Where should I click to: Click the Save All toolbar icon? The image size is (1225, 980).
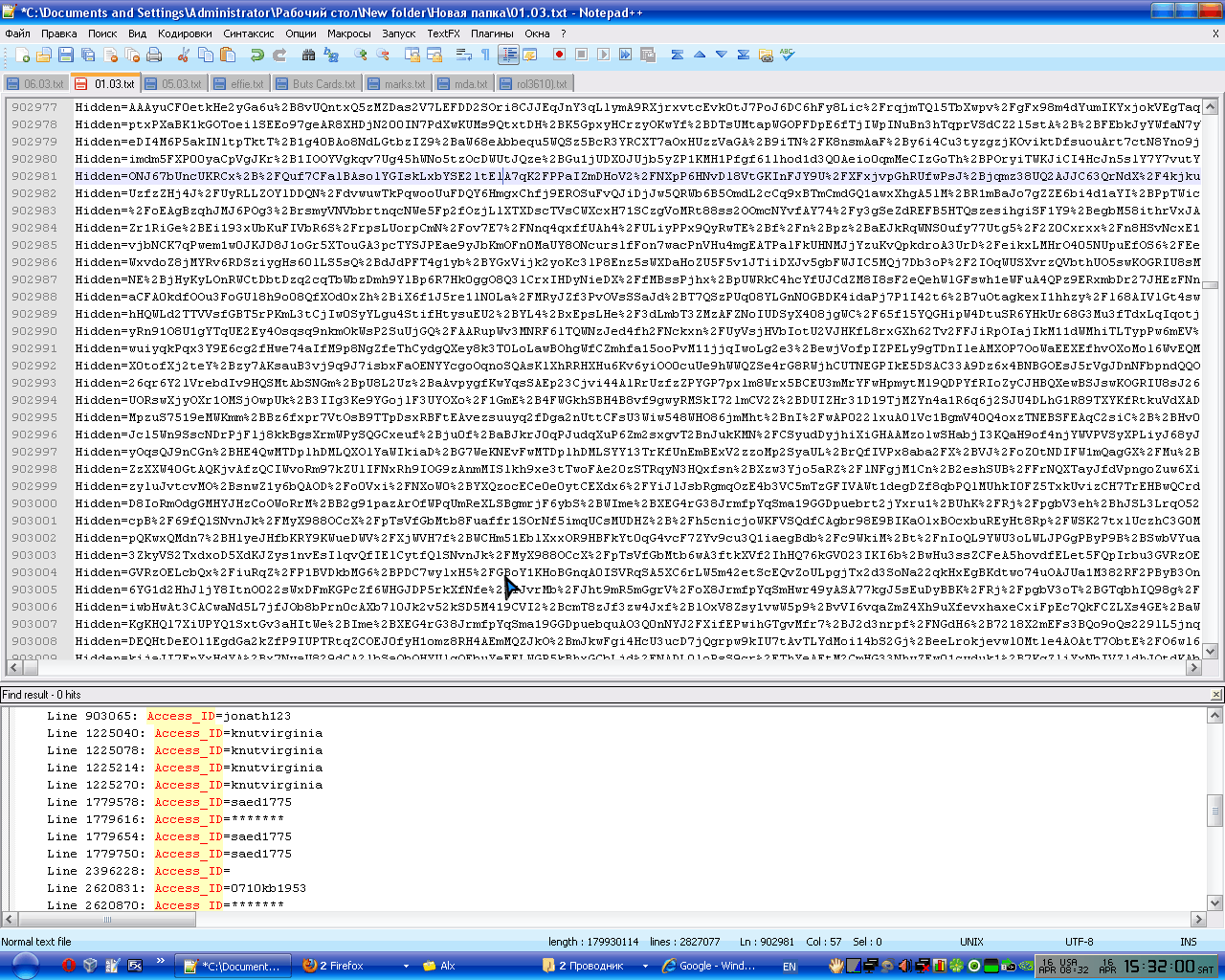tap(88, 55)
